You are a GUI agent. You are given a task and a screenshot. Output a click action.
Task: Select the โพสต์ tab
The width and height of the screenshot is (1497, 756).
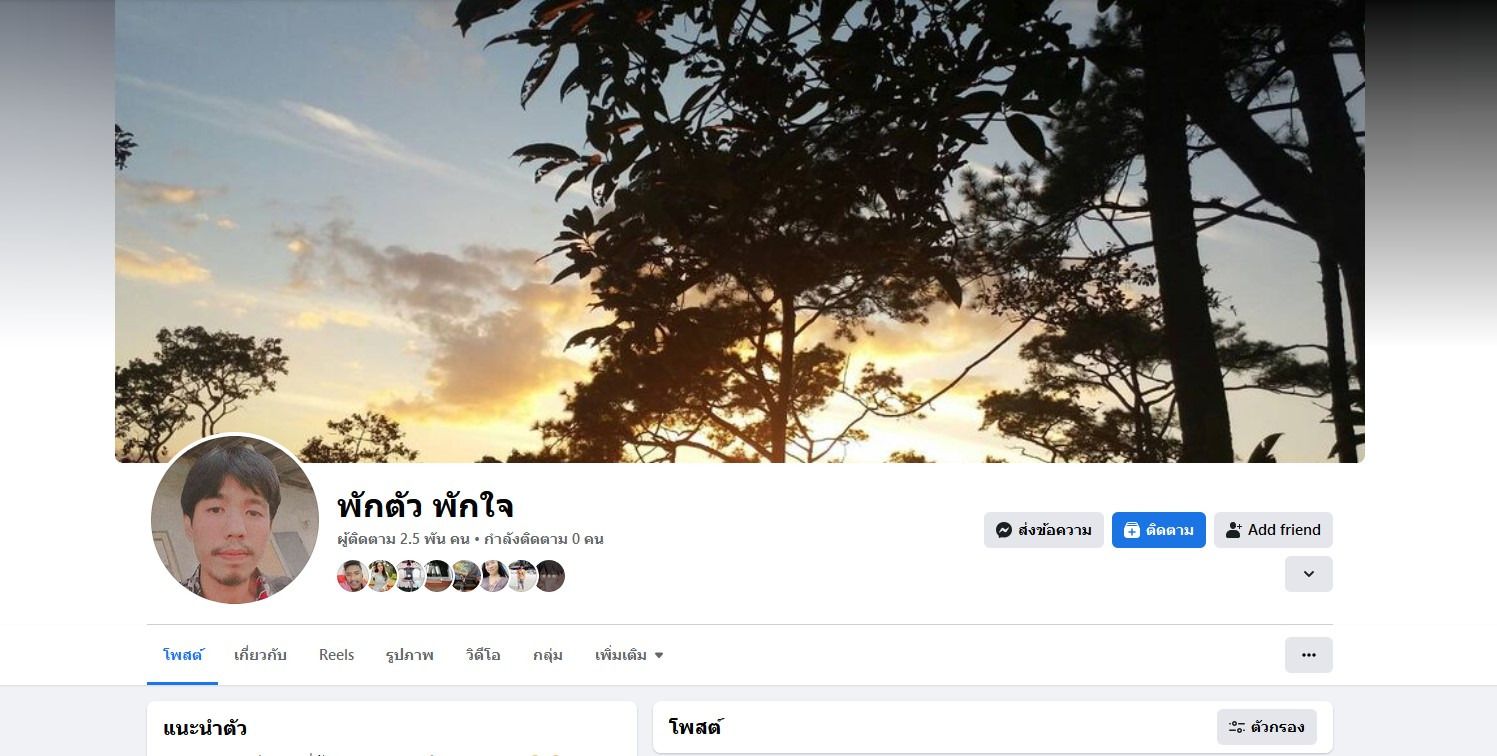[x=183, y=655]
